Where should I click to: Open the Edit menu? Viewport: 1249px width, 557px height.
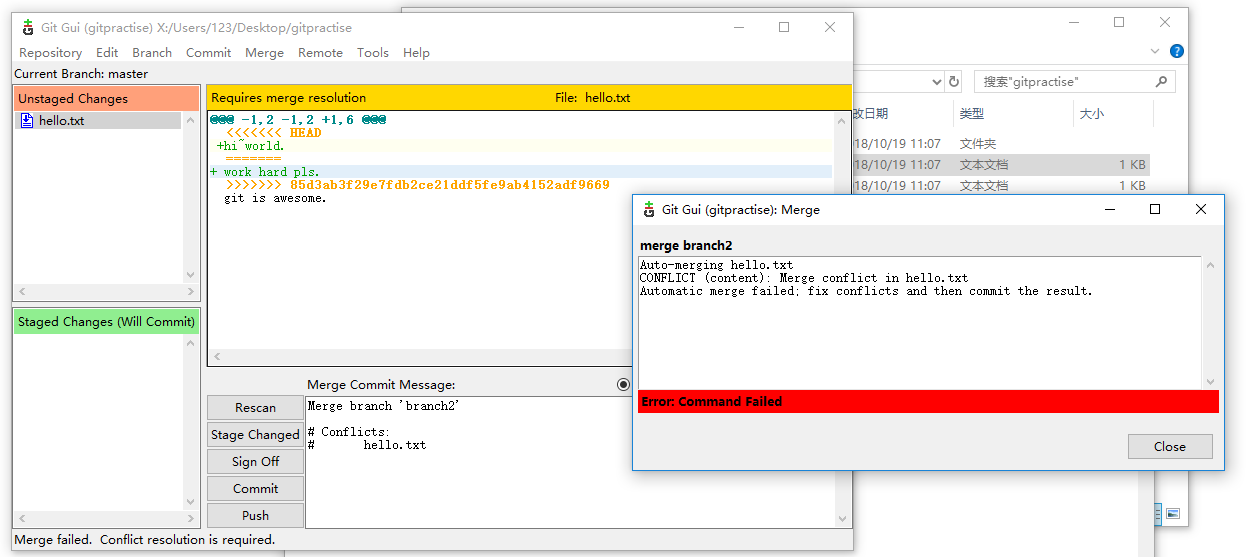point(107,53)
